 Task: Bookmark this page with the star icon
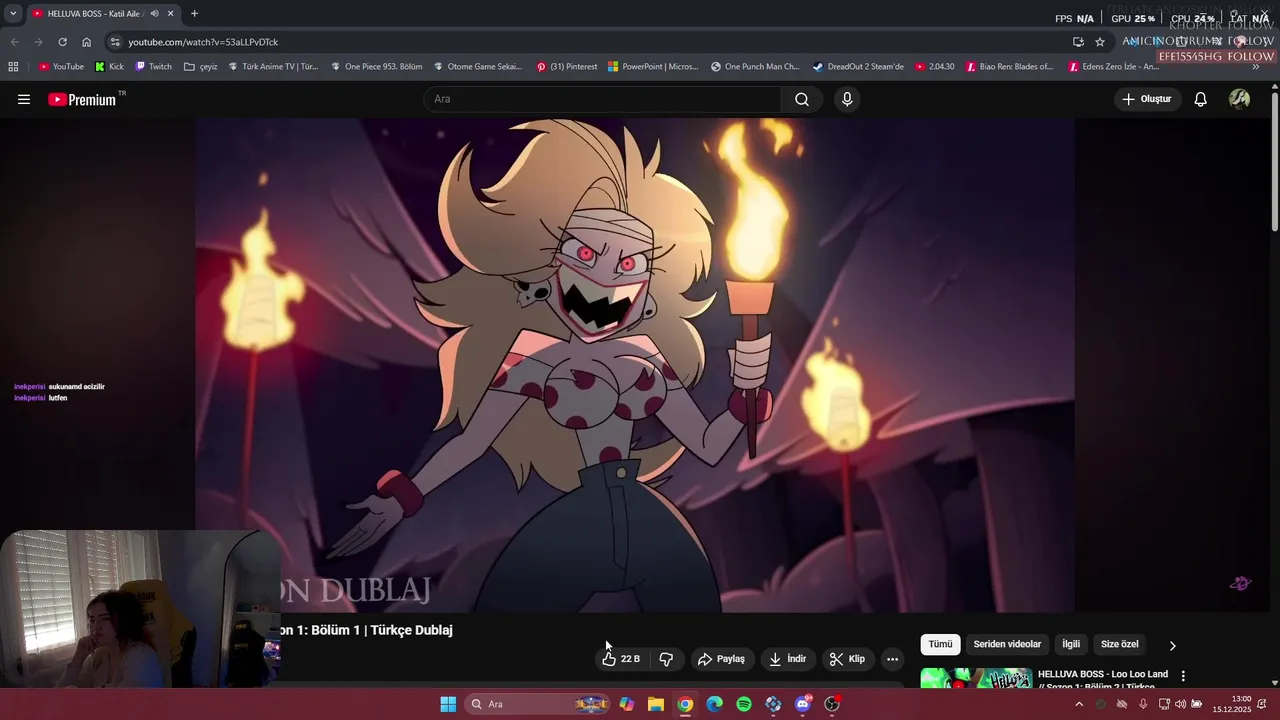point(1100,42)
